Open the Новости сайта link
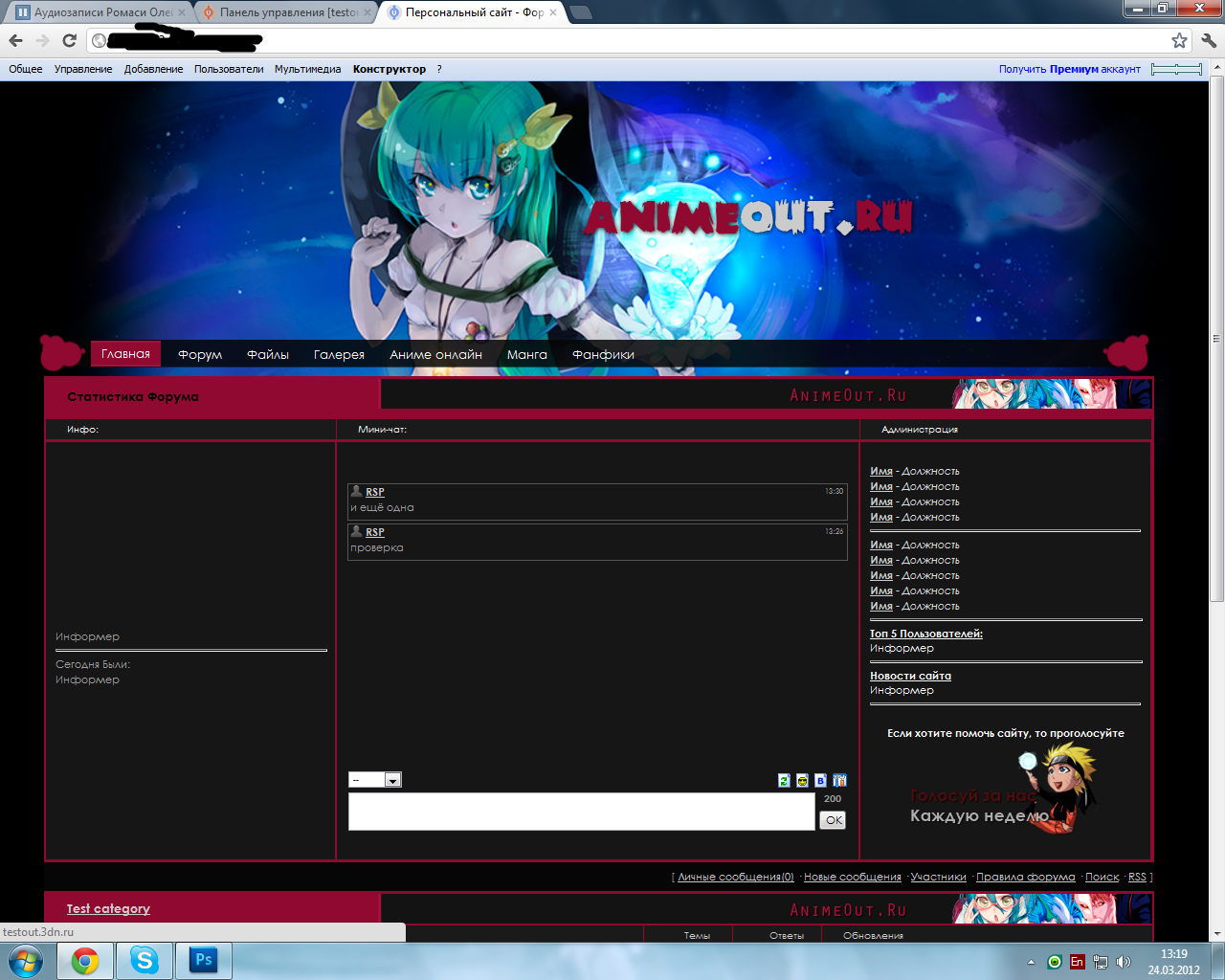 (910, 676)
